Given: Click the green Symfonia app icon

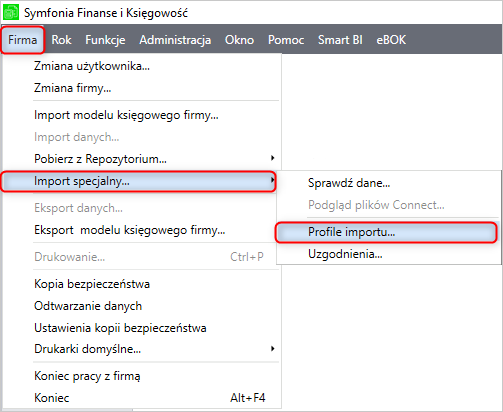Looking at the screenshot, I should point(11,13).
